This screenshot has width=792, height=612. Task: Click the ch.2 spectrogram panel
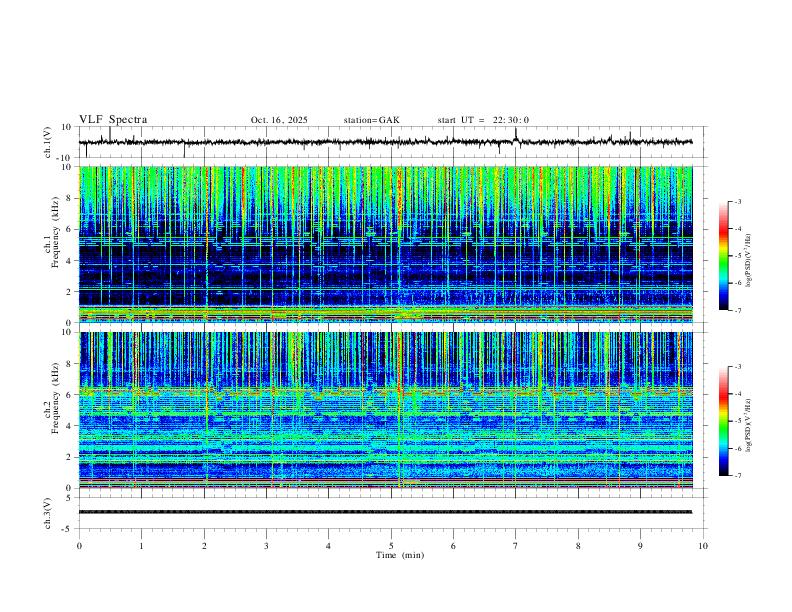[x=385, y=410]
